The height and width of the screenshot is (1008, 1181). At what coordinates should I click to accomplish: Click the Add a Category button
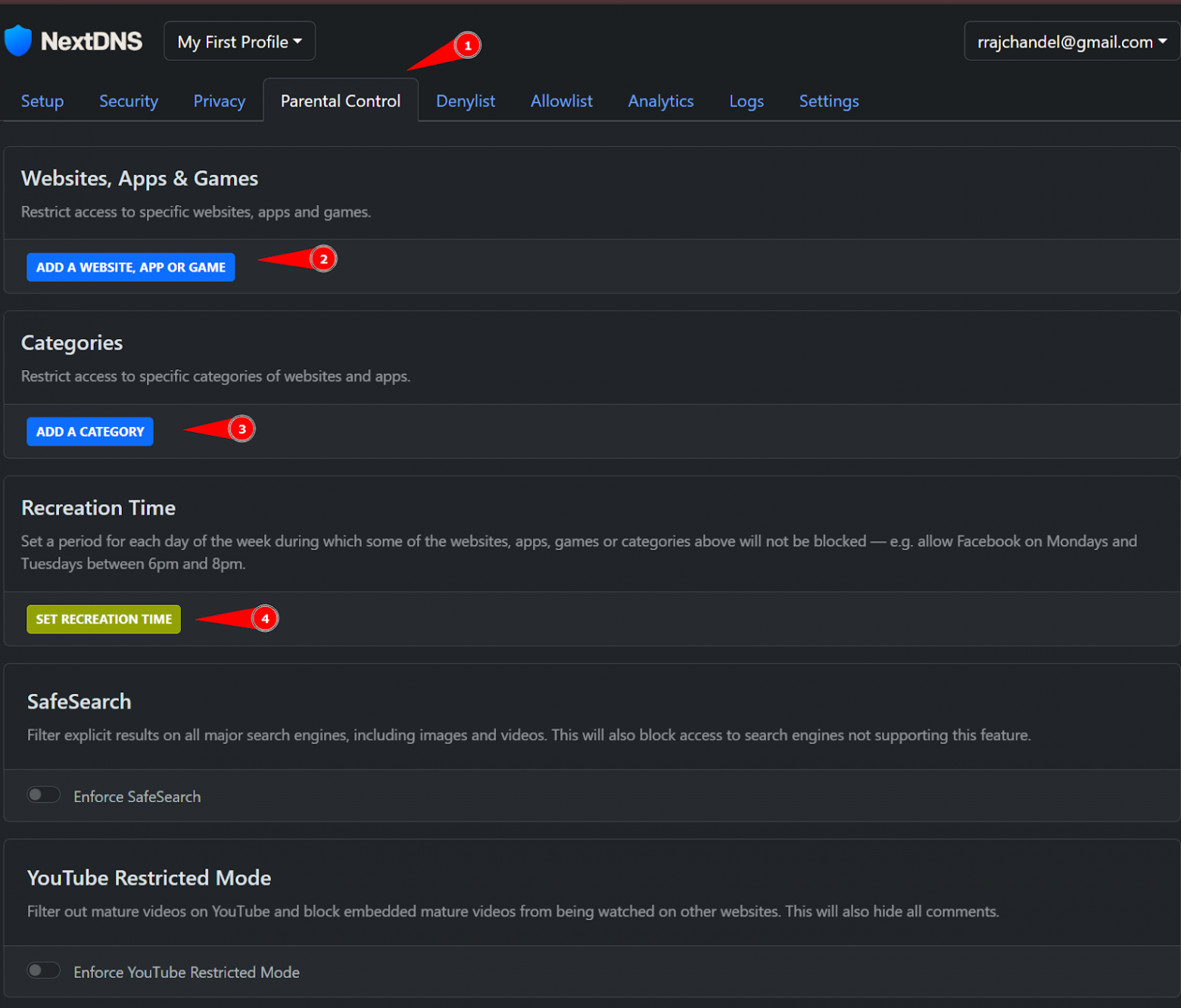(x=90, y=431)
